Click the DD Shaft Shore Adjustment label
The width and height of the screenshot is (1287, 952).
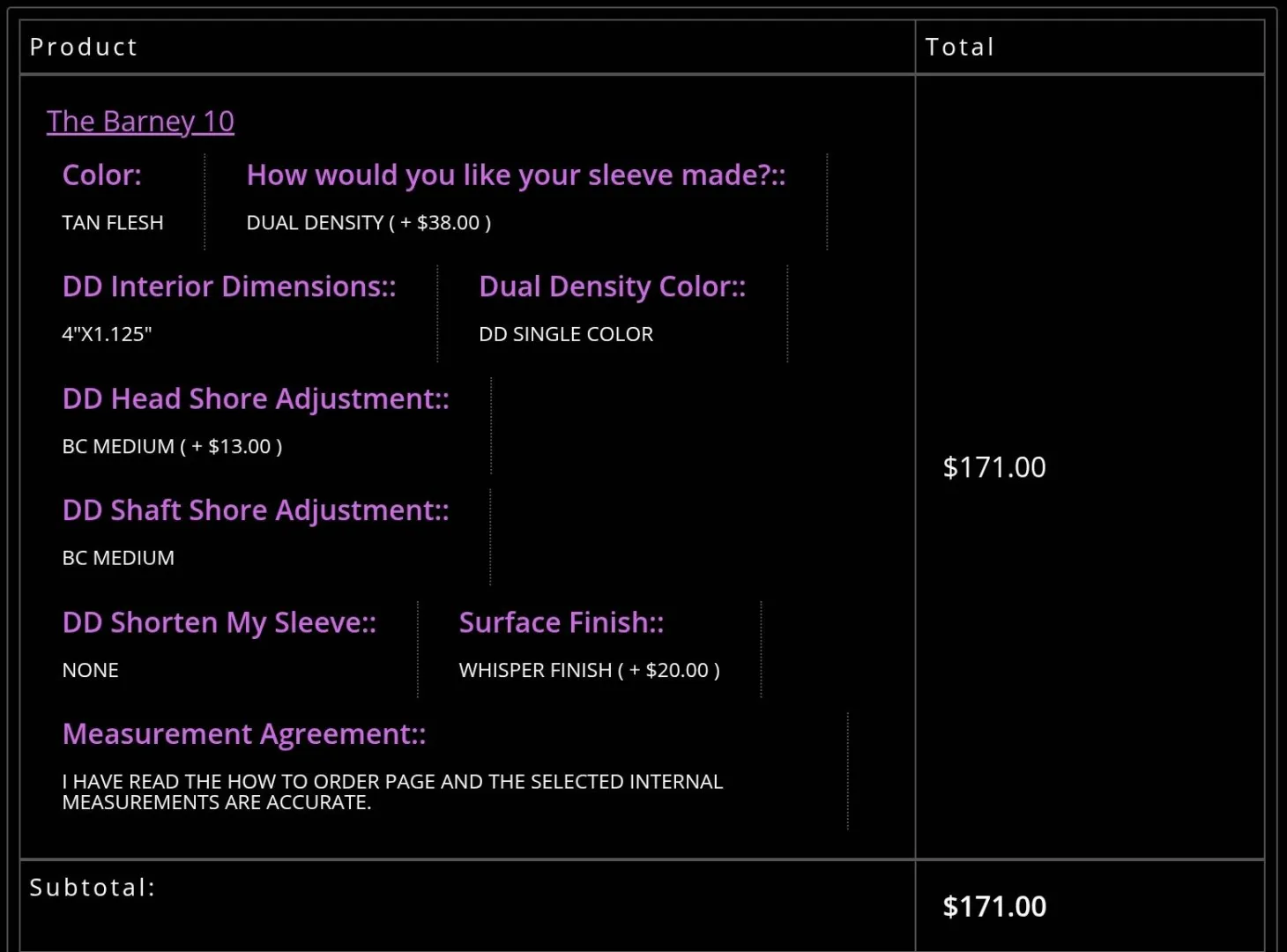256,510
